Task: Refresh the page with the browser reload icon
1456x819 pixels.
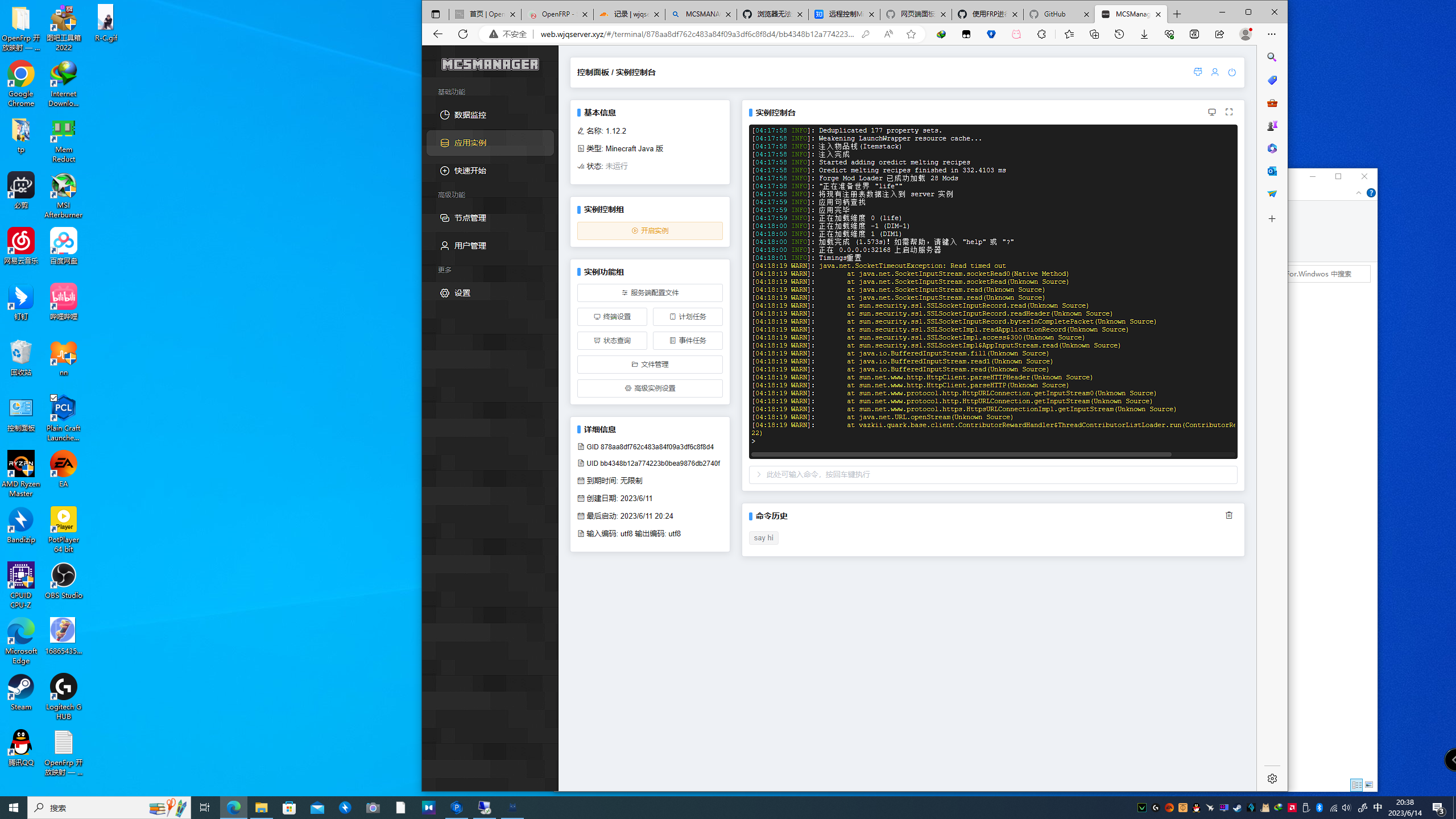Action: (462, 34)
